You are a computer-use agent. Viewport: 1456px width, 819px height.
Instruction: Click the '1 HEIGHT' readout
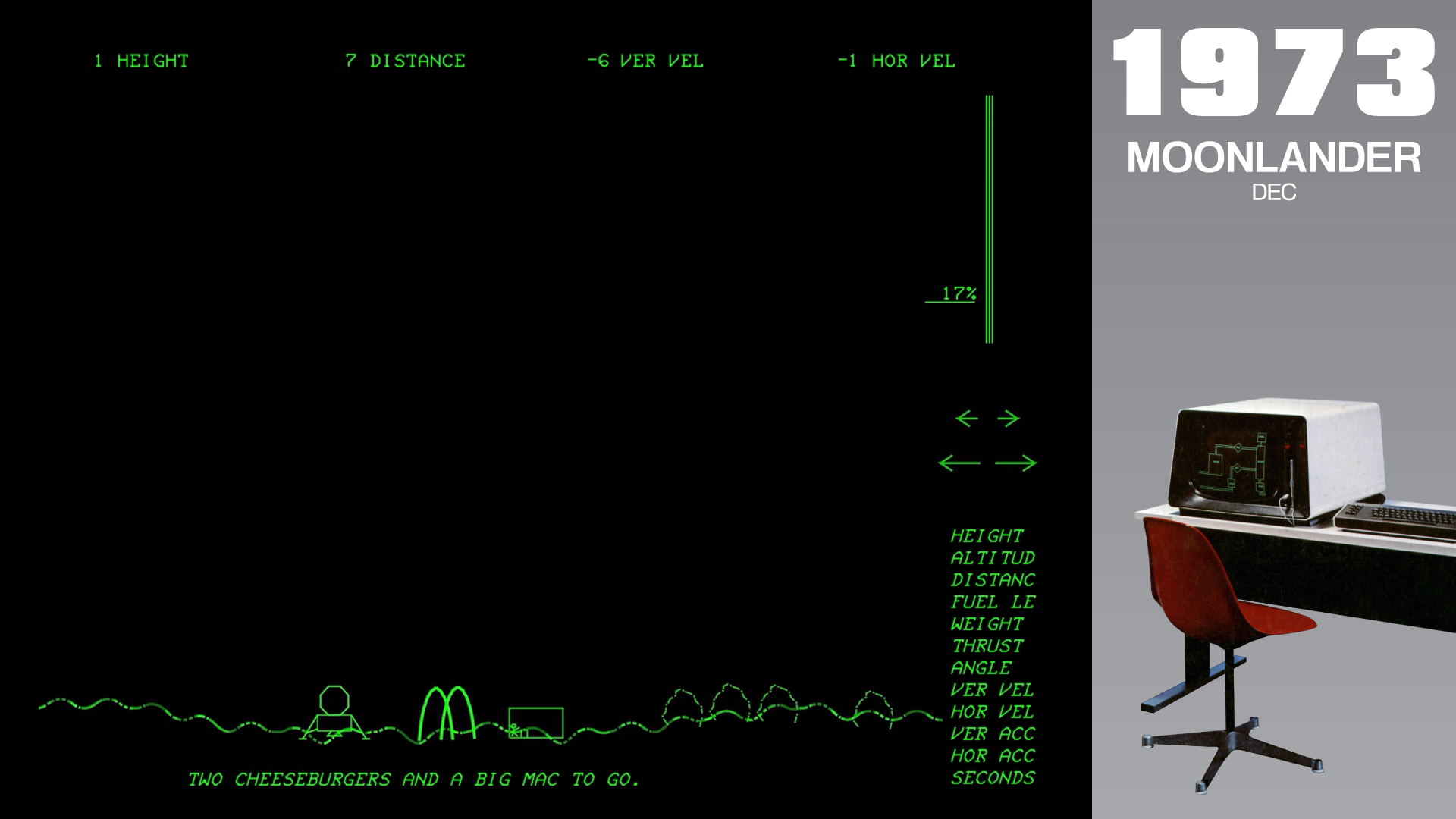141,61
